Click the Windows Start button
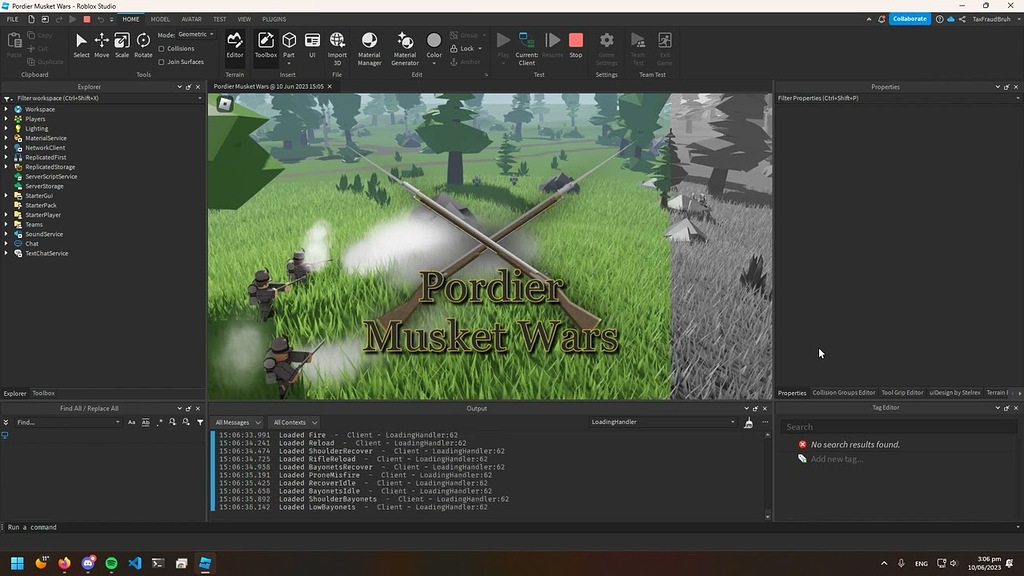 [x=18, y=563]
